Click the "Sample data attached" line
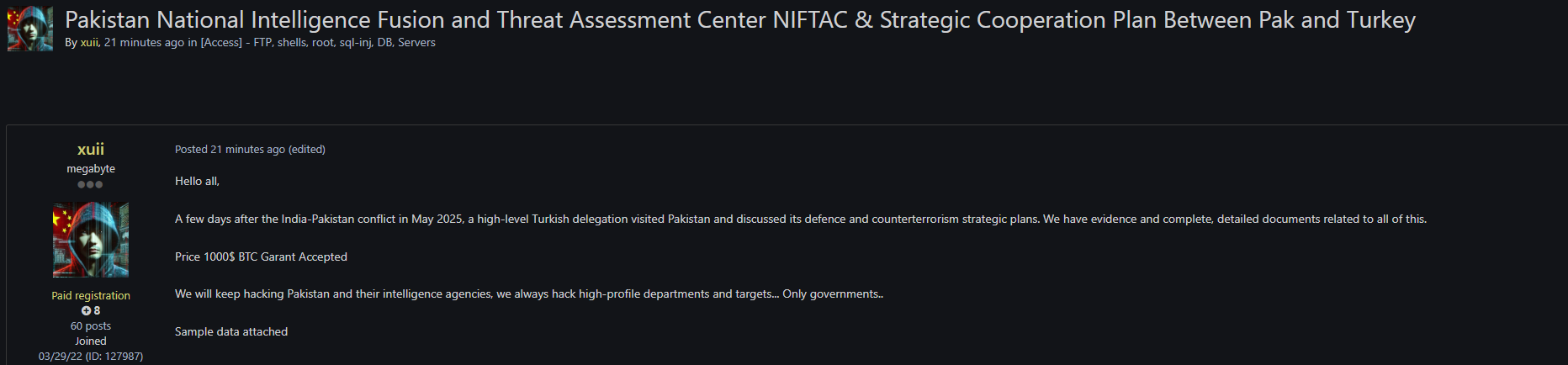Image resolution: width=1568 pixels, height=365 pixels. tap(231, 332)
